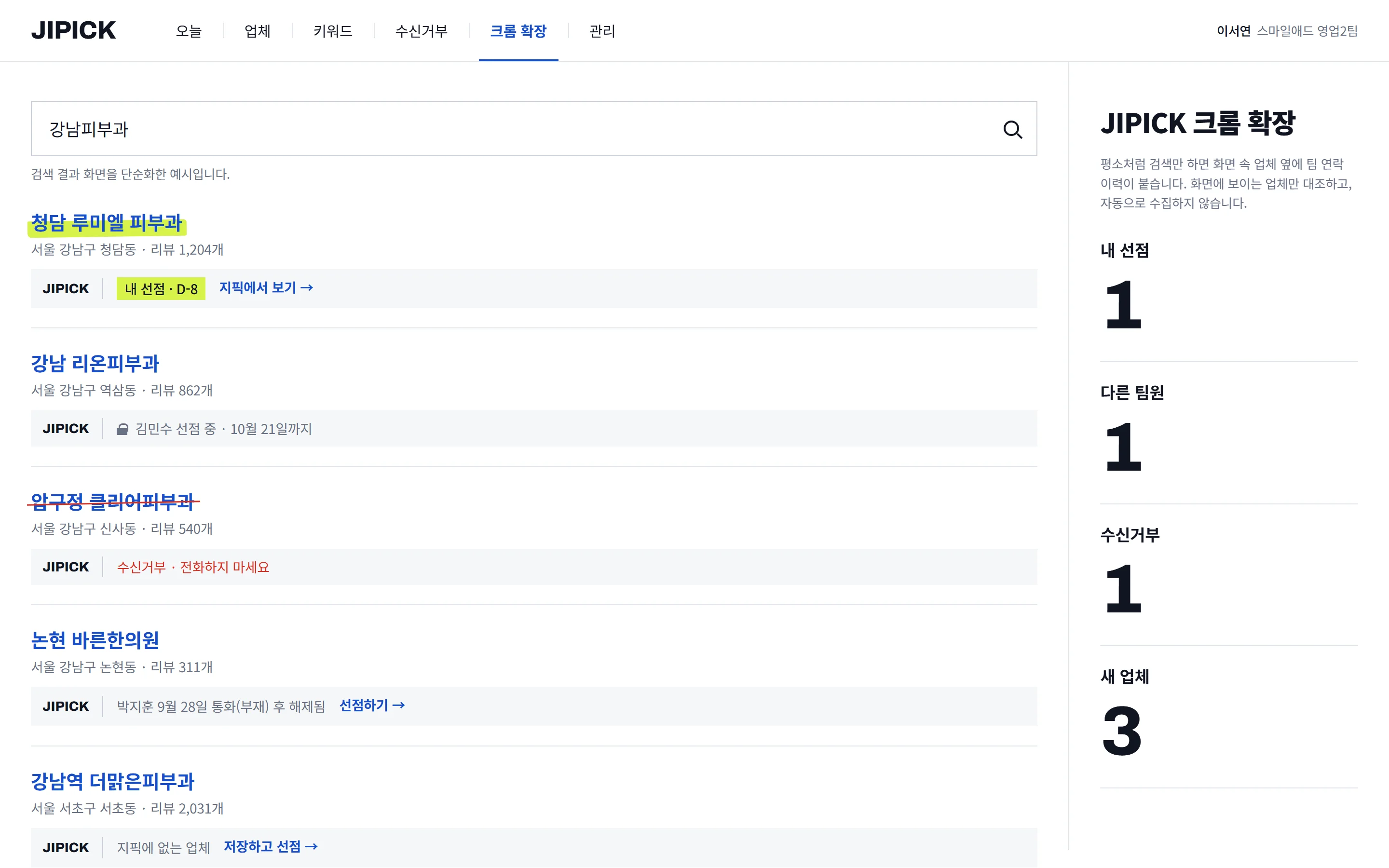Screen dimensions: 1389x868
Task: Click the 서울 강남구 역삼동 · 리뷰 862개 text
Action: point(122,391)
